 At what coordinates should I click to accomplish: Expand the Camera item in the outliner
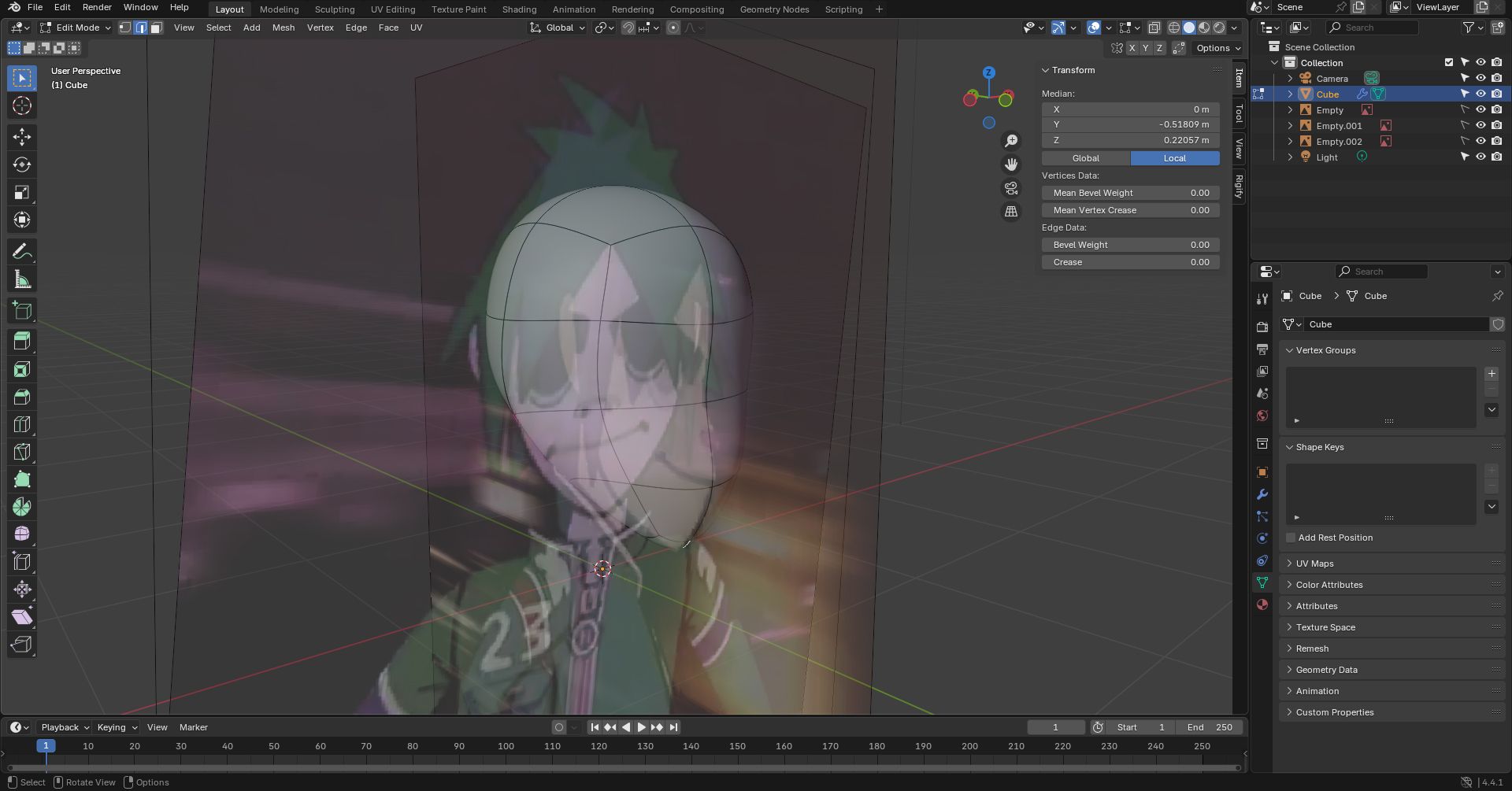[1290, 78]
